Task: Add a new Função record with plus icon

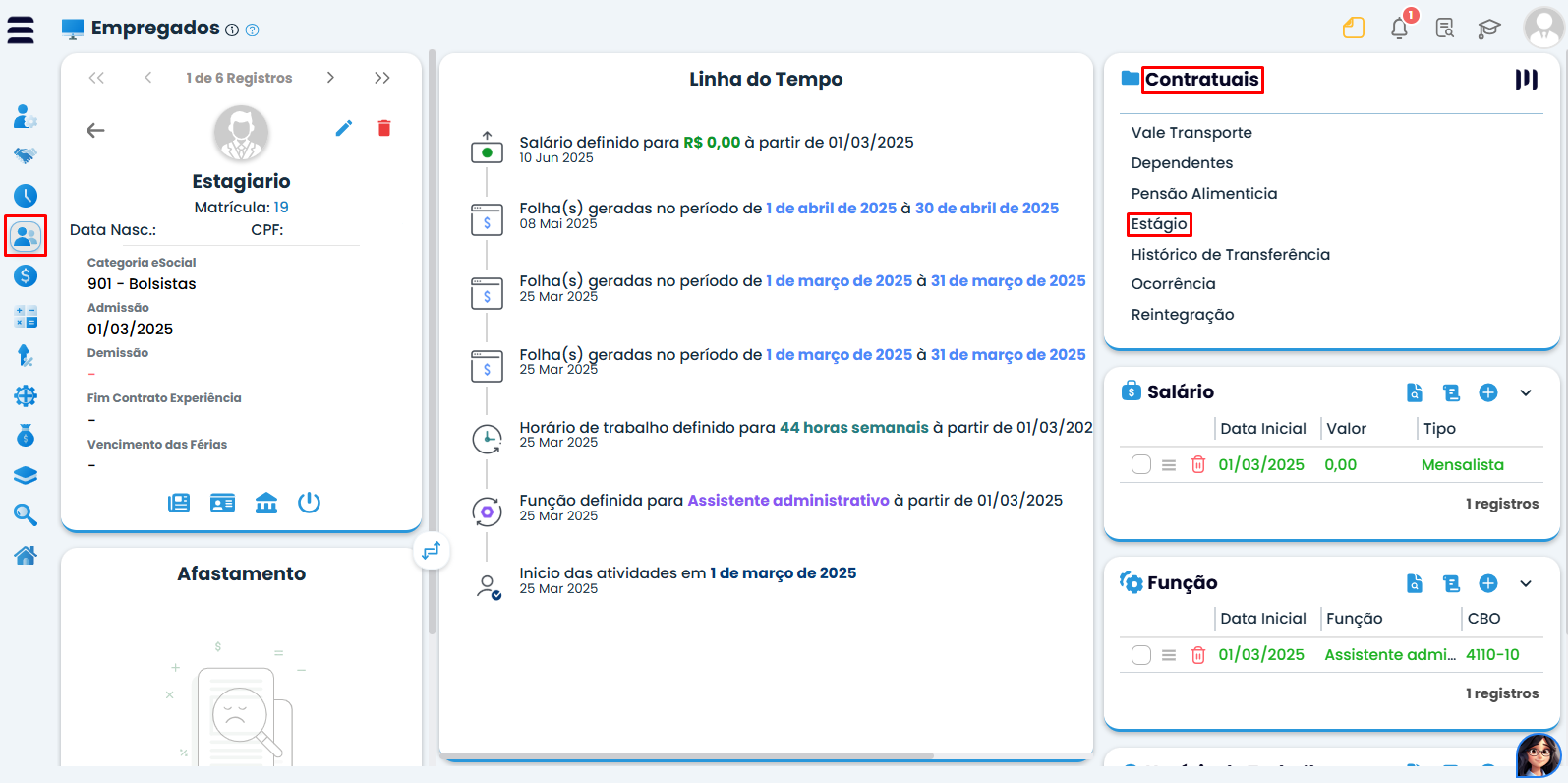Action: coord(1488,583)
